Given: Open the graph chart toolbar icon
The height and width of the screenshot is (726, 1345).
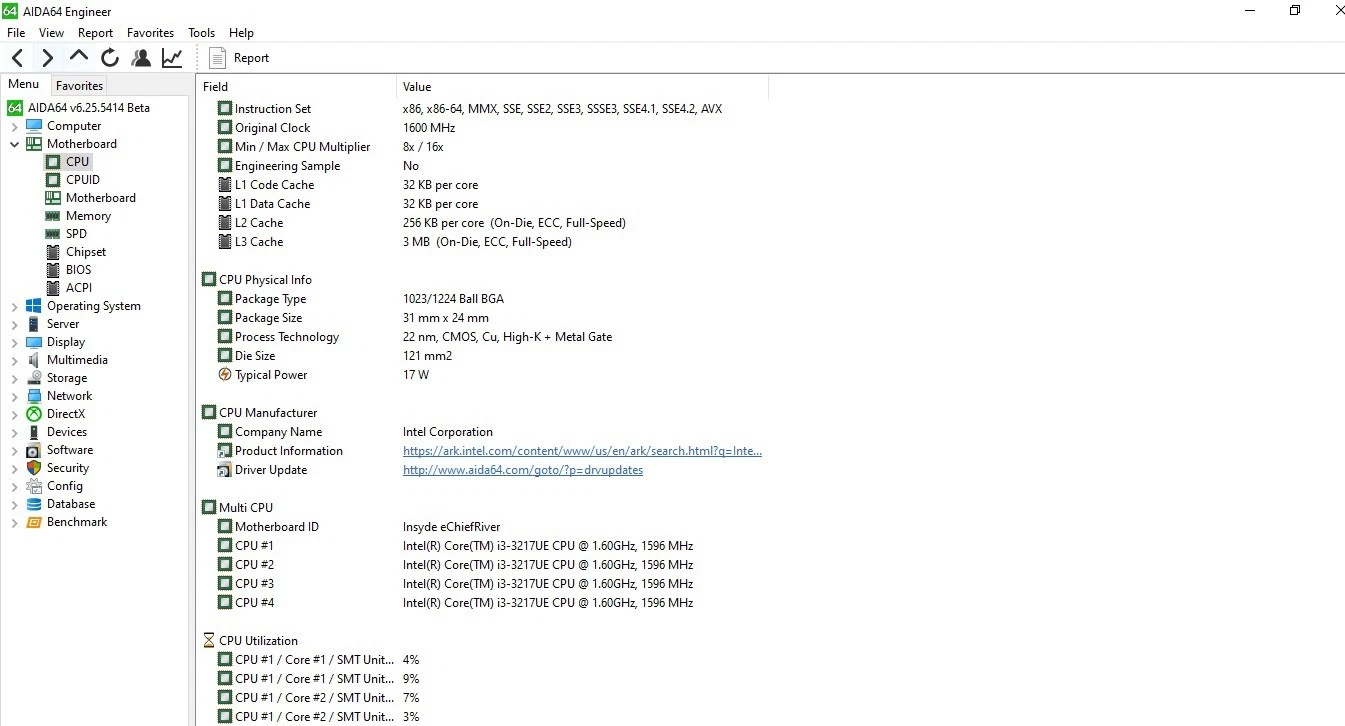Looking at the screenshot, I should [172, 58].
